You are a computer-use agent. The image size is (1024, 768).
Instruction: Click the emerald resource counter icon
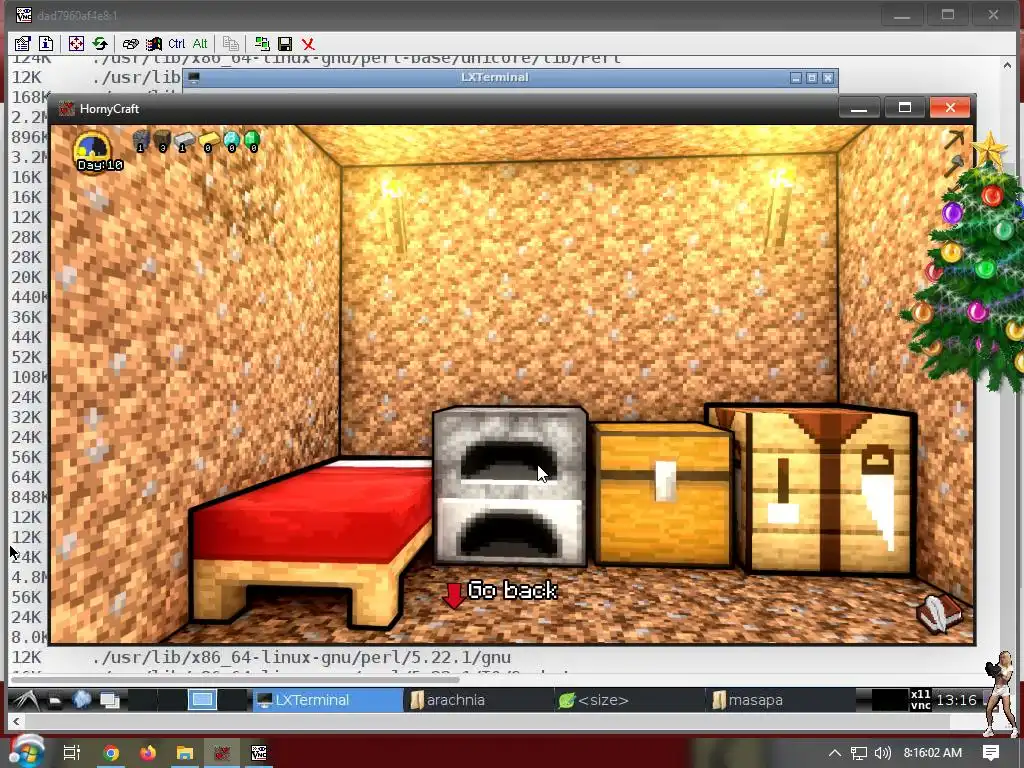[252, 141]
